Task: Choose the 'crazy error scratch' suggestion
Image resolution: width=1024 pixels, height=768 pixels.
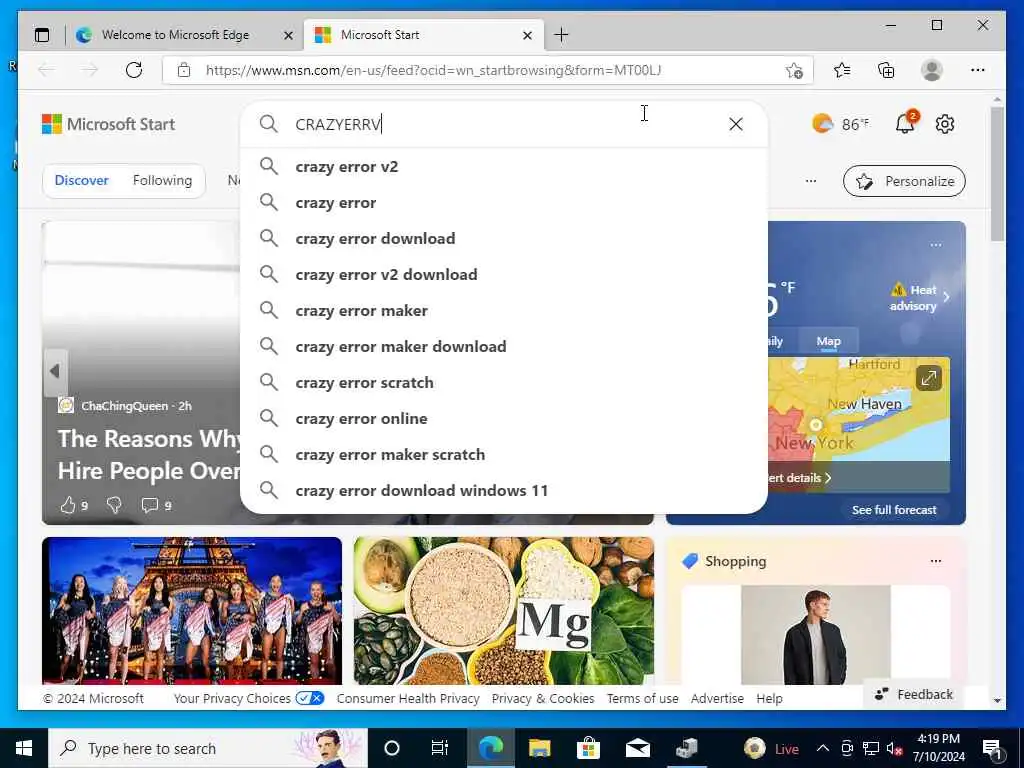Action: [504, 382]
